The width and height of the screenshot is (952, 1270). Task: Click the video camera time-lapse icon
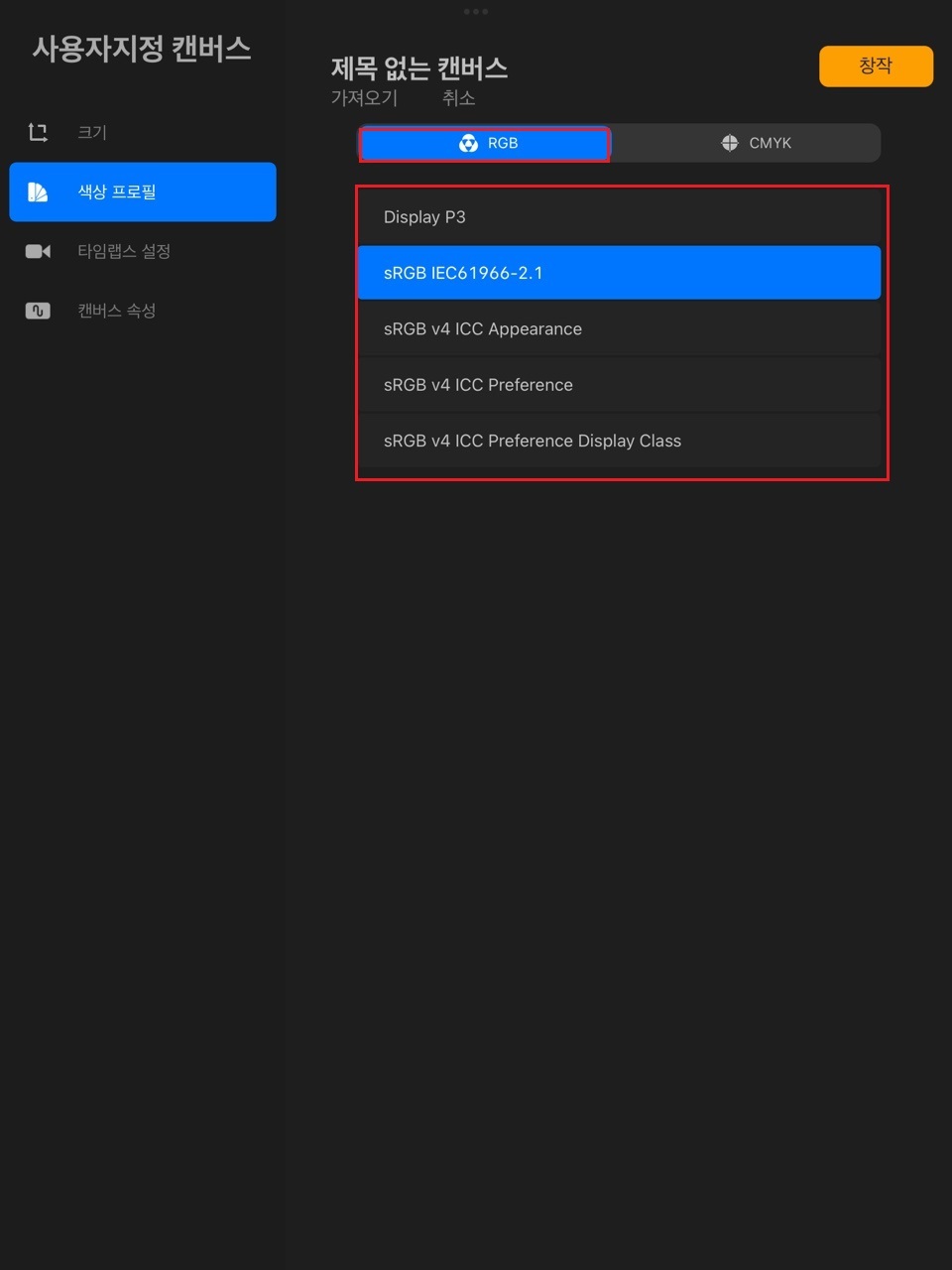click(x=38, y=251)
